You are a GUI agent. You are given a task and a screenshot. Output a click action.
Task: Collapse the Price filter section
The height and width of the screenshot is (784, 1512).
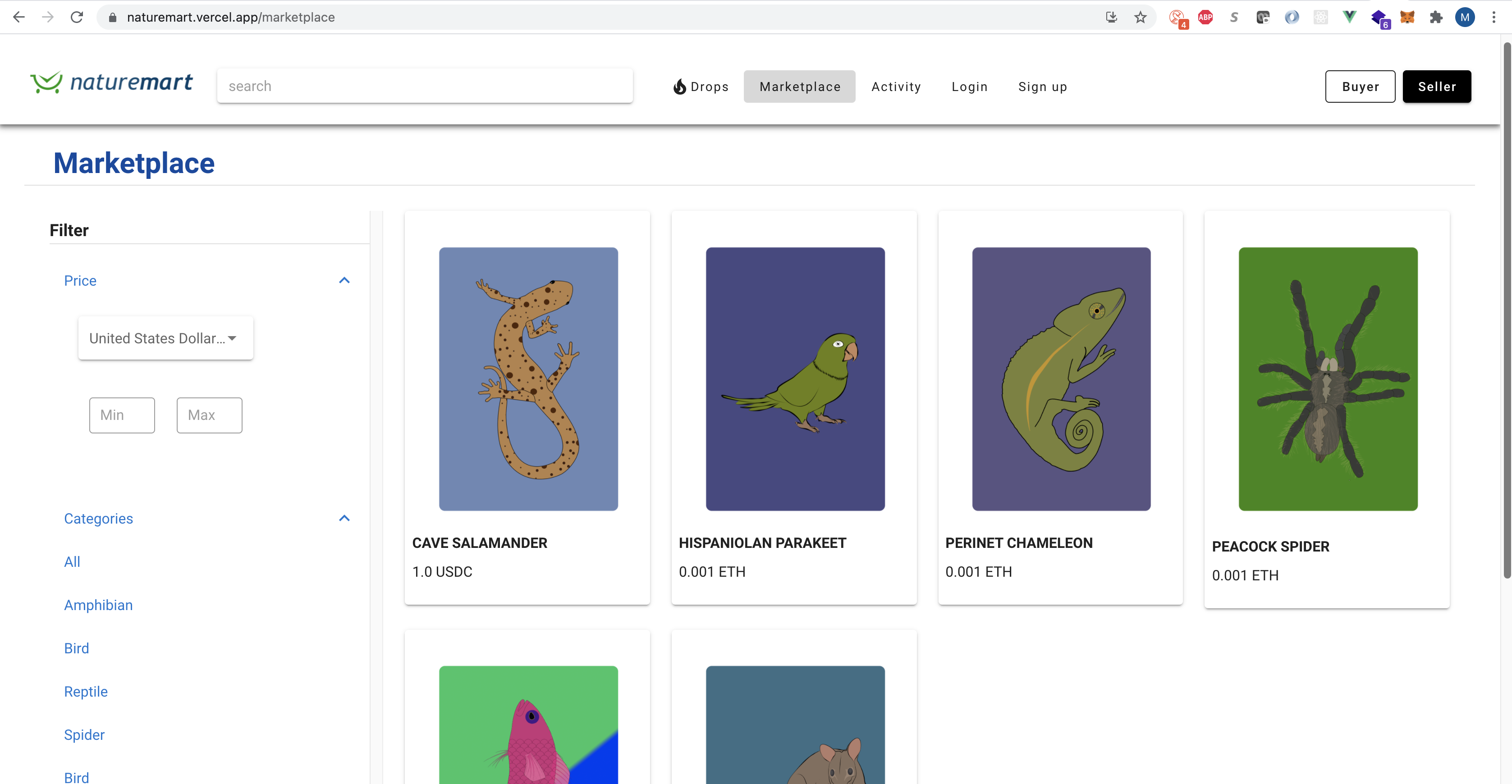[344, 281]
